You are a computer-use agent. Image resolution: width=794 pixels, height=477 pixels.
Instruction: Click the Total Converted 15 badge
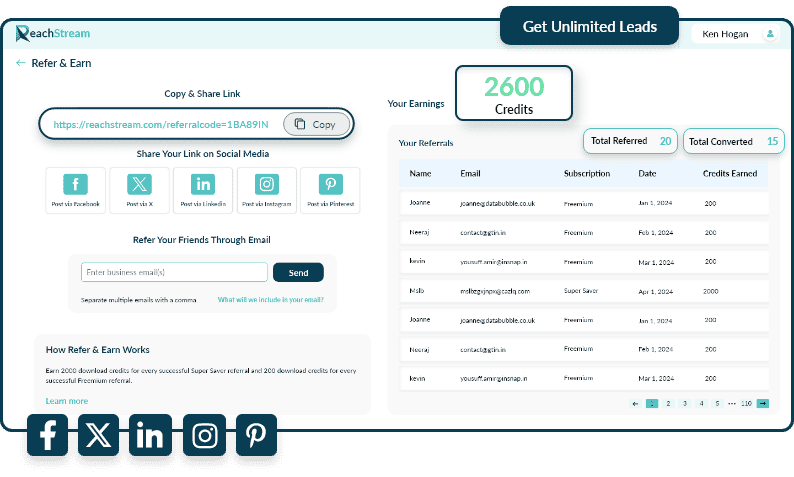click(734, 141)
